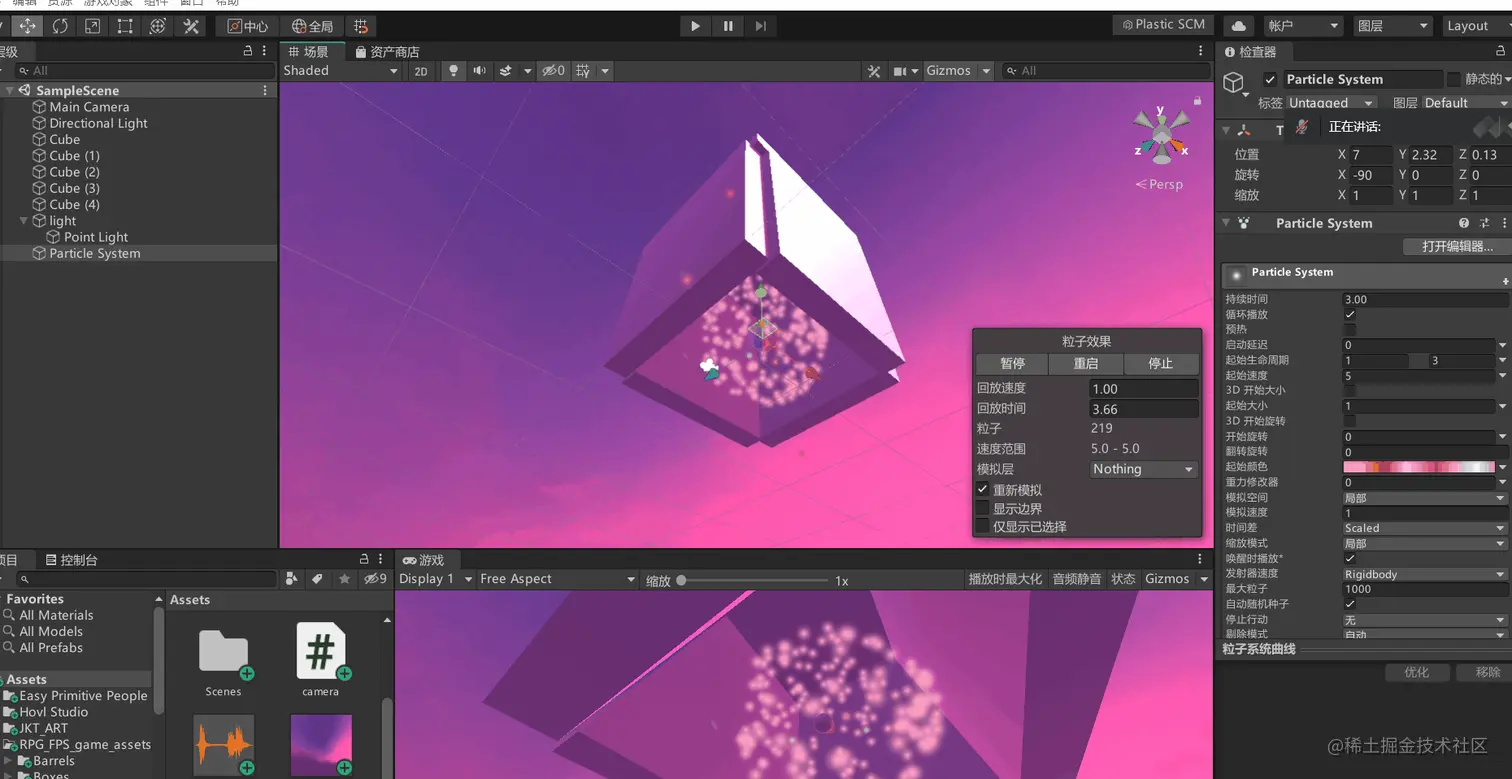Open the 图层 layers dropdown
The height and width of the screenshot is (779, 1512).
pyautogui.click(x=1393, y=26)
